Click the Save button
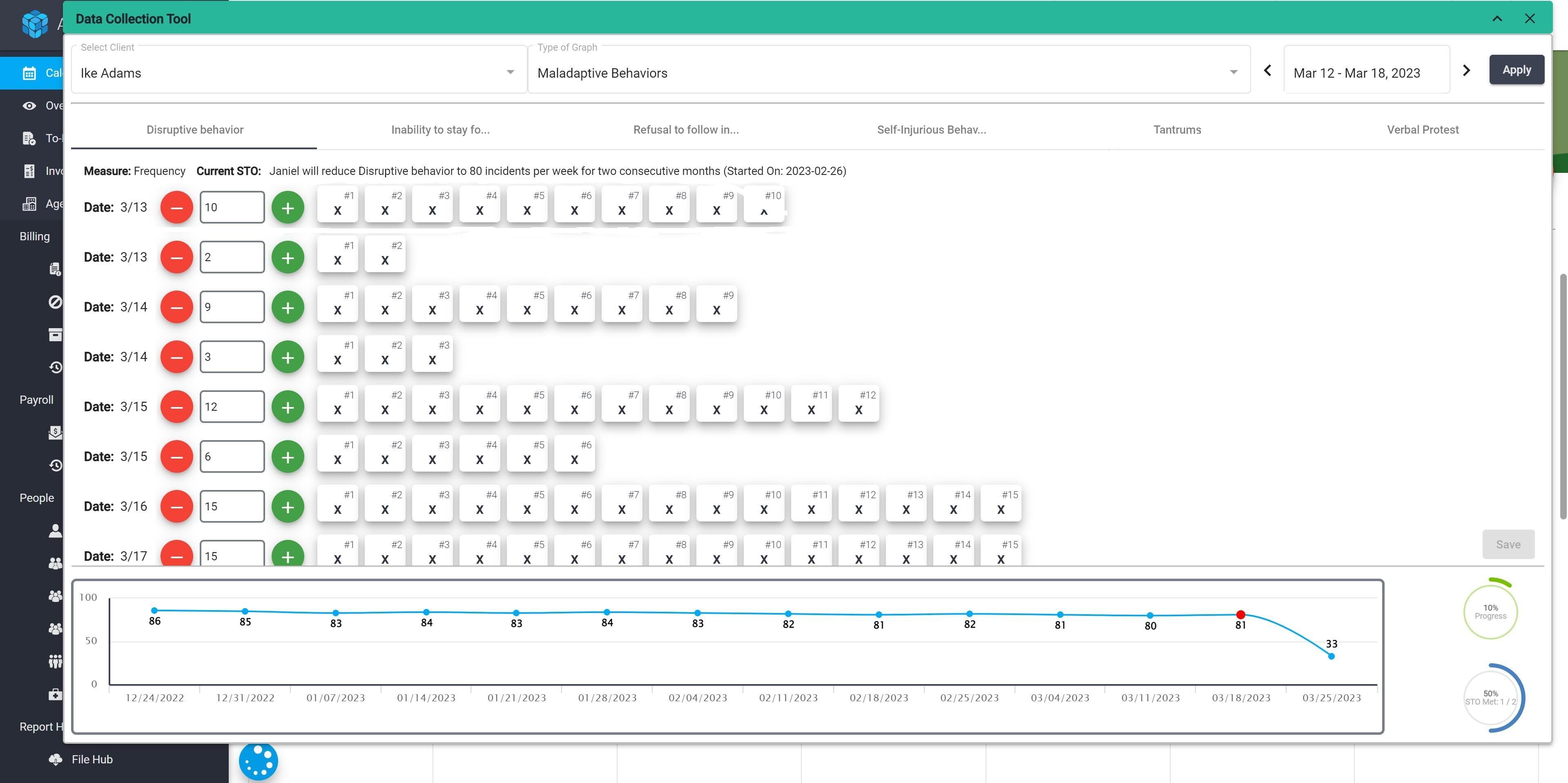The height and width of the screenshot is (783, 1568). 1508,544
